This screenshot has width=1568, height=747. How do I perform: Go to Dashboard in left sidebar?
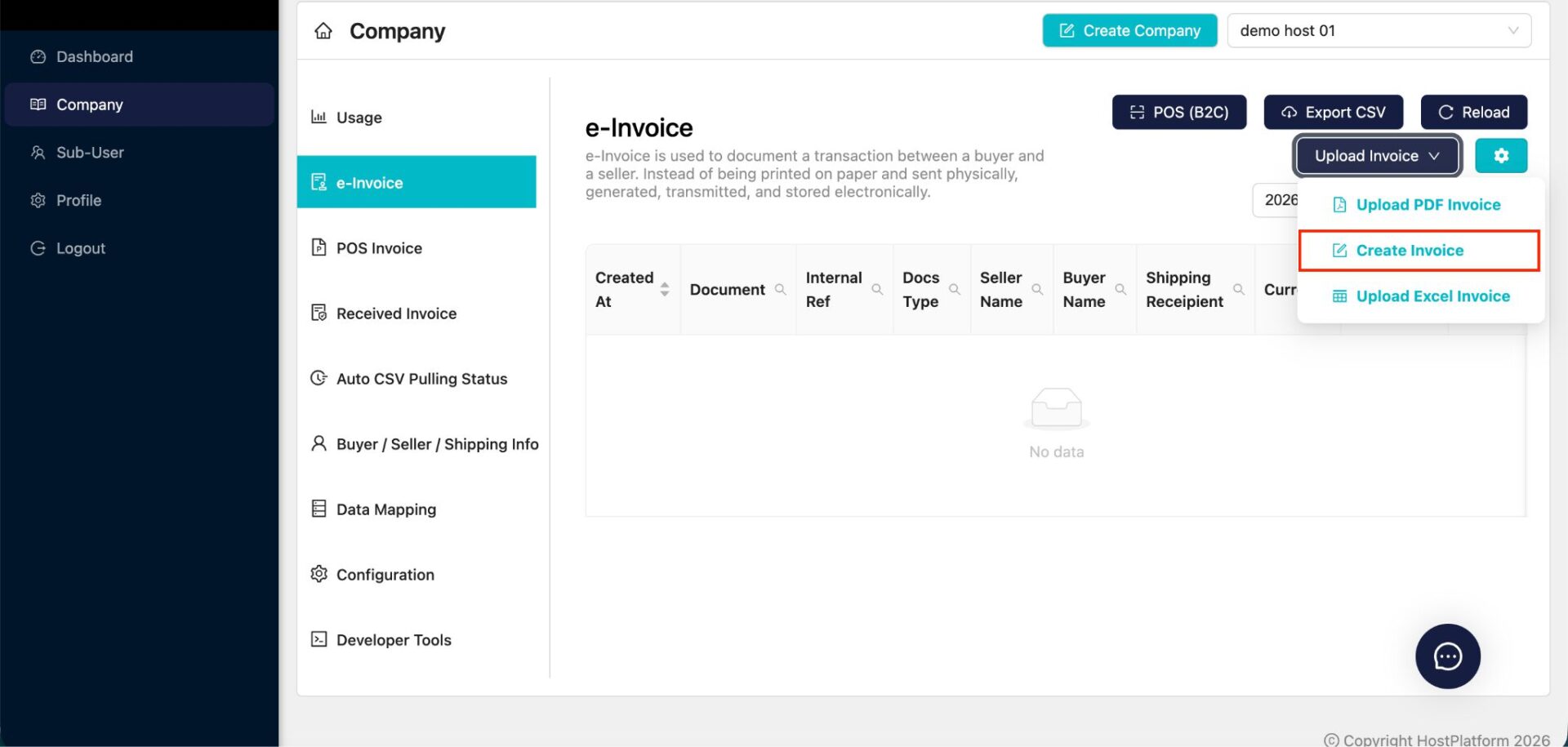coord(139,56)
